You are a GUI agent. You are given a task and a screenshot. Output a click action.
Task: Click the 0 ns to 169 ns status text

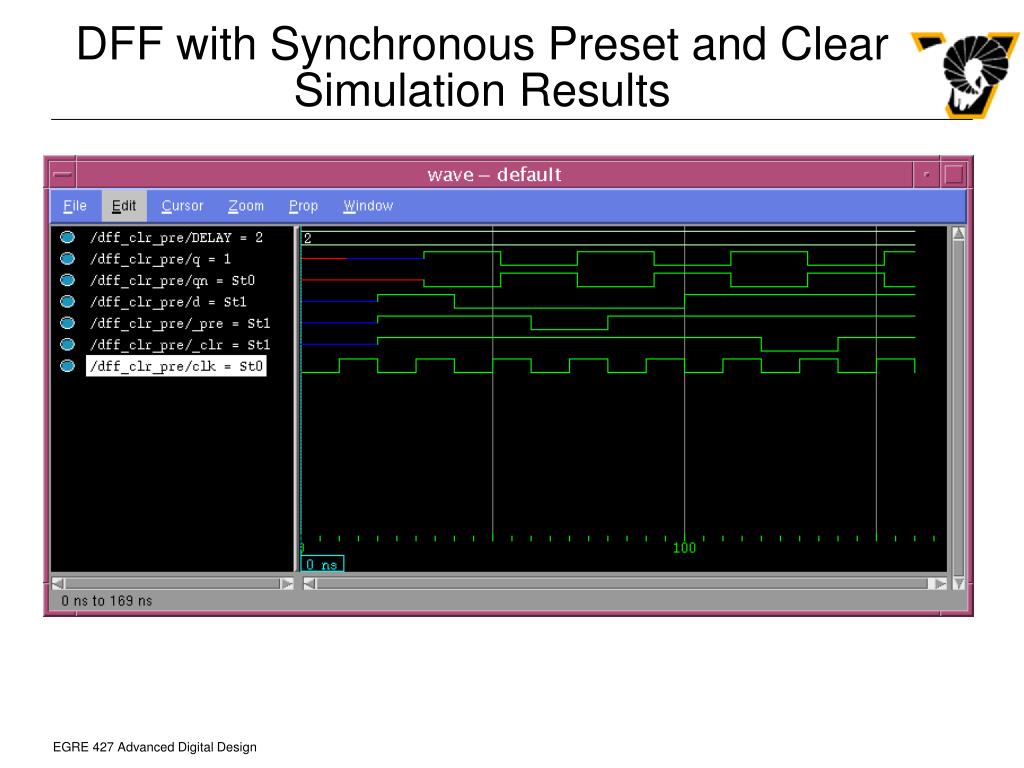click(106, 600)
